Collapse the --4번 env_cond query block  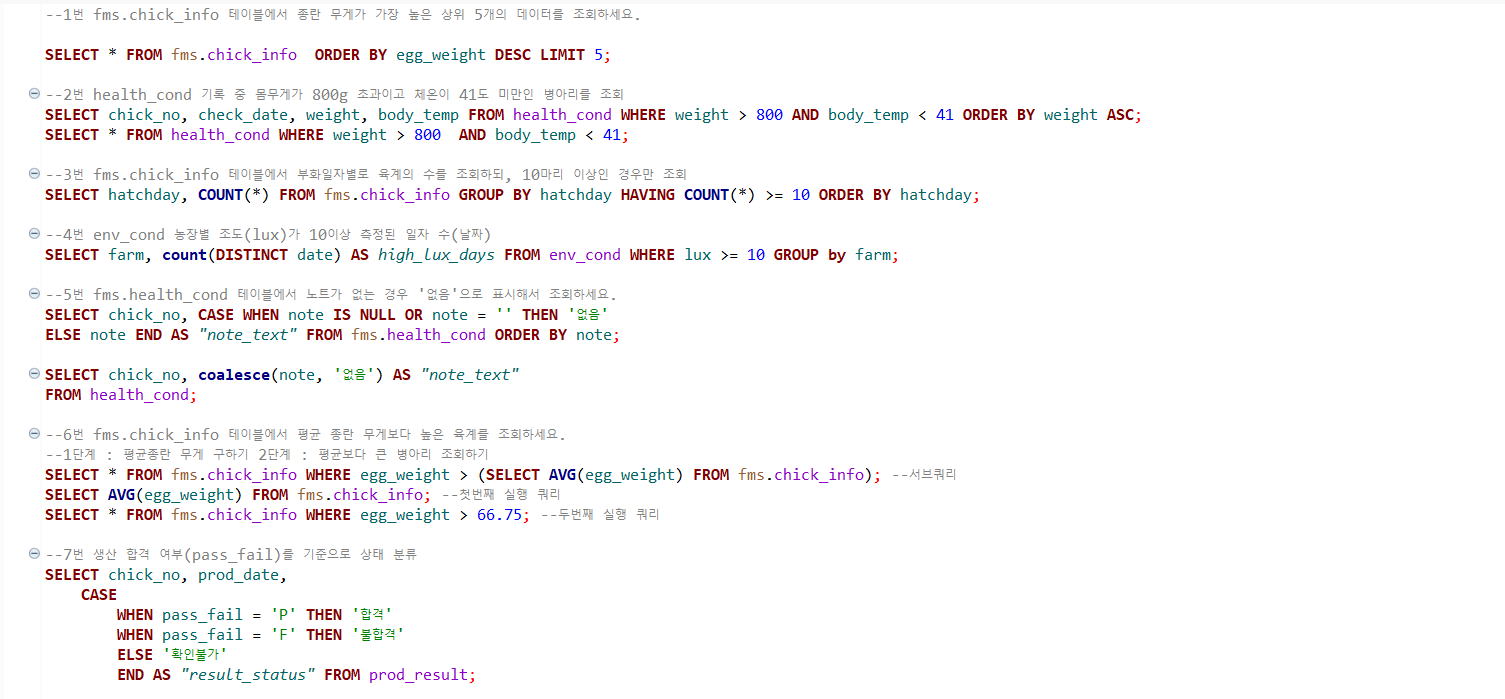click(x=35, y=234)
